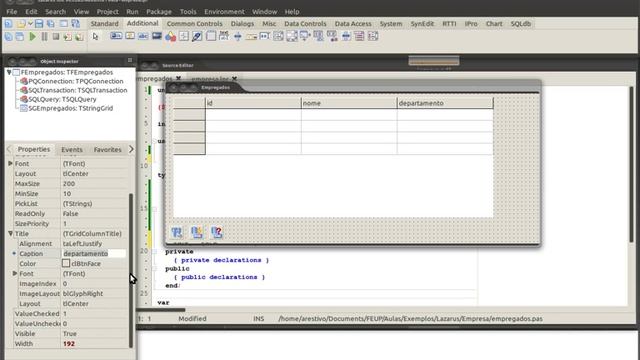
Task: Open the Package menu
Action: coord(159,11)
